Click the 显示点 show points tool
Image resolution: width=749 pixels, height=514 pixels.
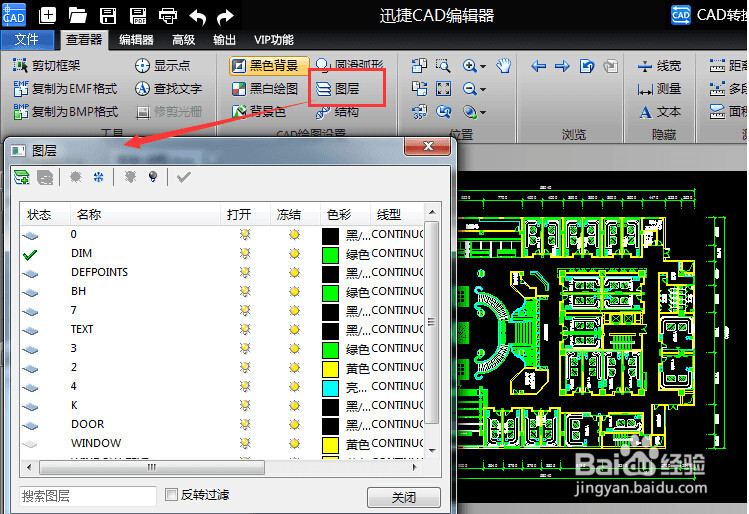[162, 65]
